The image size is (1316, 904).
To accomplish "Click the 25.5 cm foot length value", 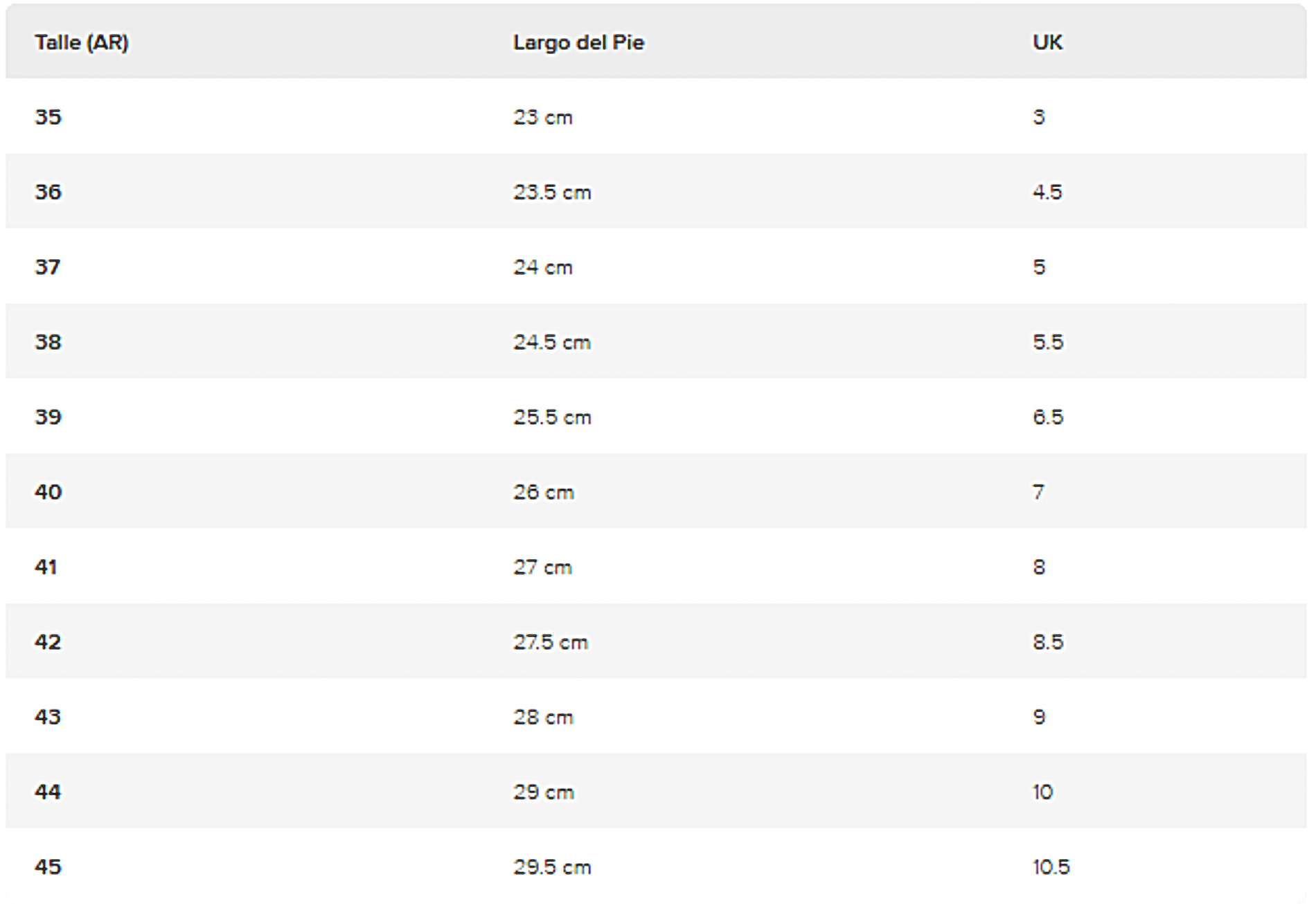I will pyautogui.click(x=552, y=417).
